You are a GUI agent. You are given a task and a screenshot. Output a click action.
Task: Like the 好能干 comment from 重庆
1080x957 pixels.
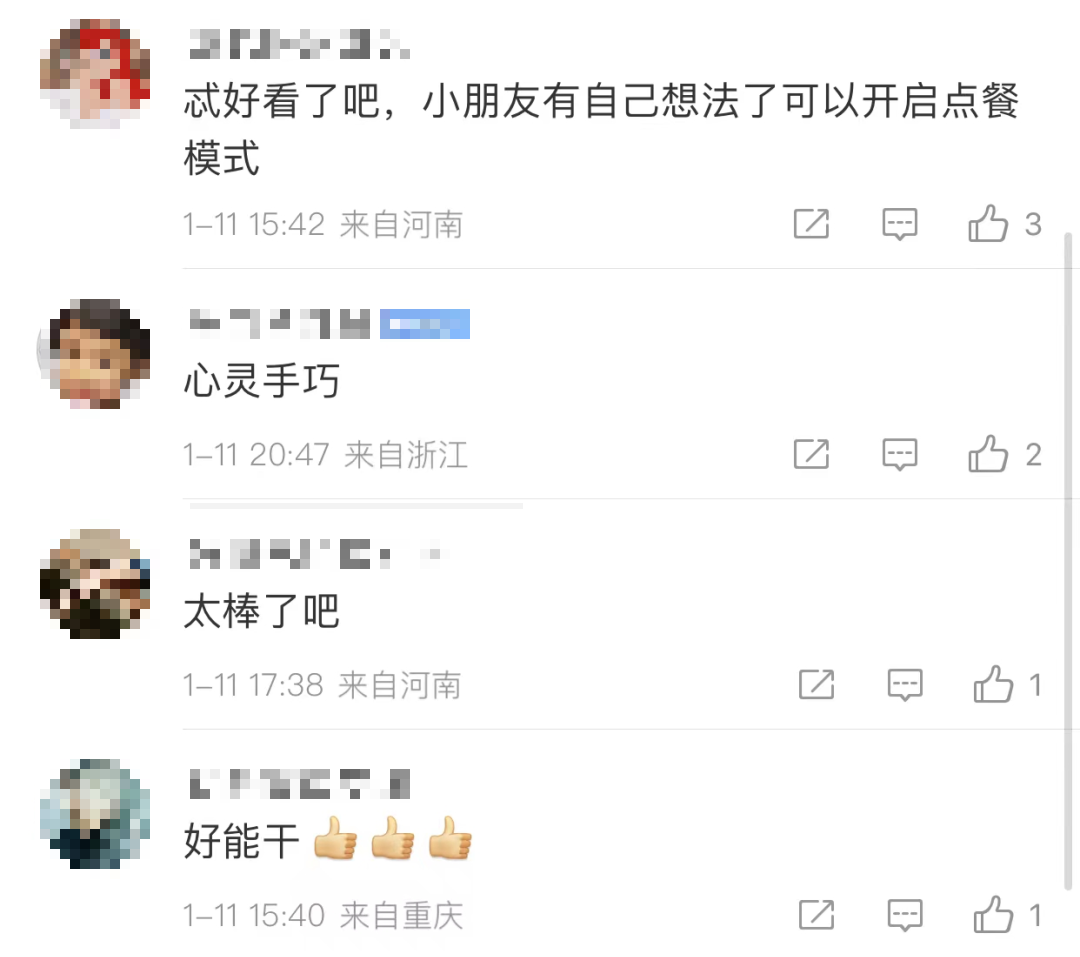tap(993, 914)
